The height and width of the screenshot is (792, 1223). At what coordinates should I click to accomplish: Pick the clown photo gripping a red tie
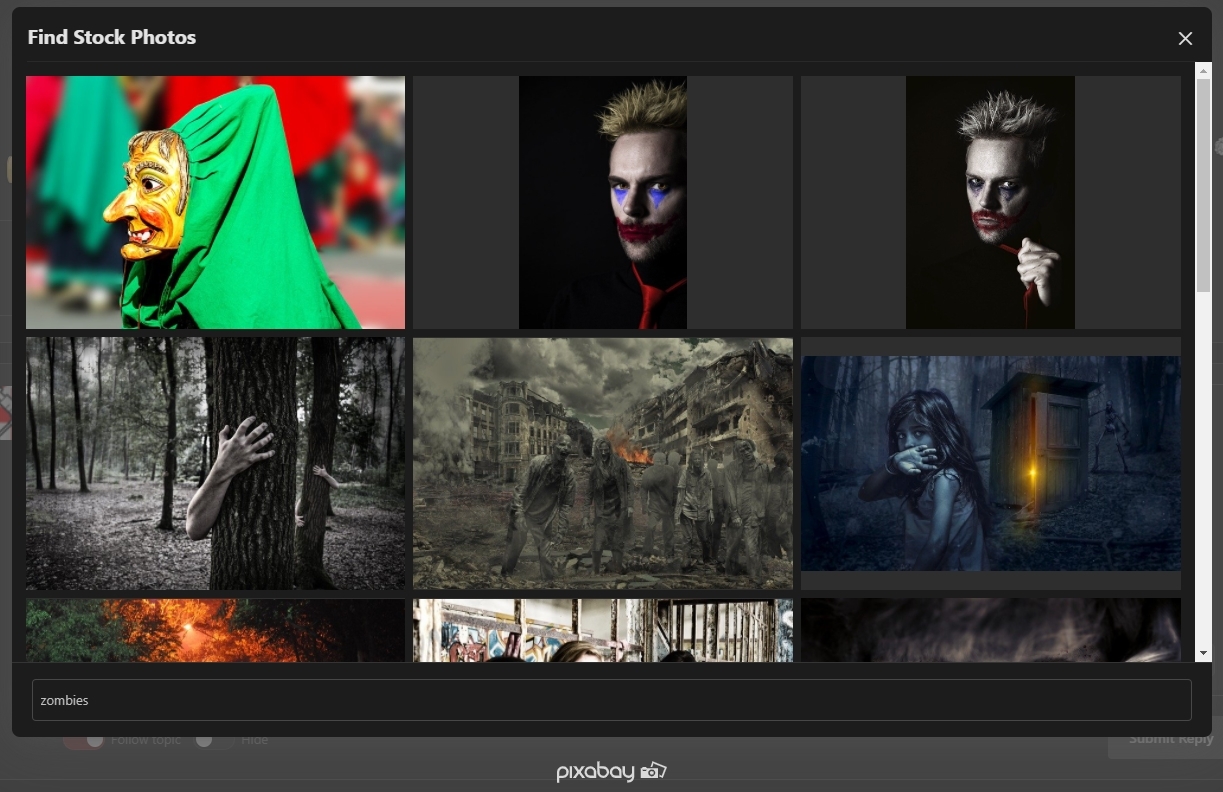[x=990, y=202]
